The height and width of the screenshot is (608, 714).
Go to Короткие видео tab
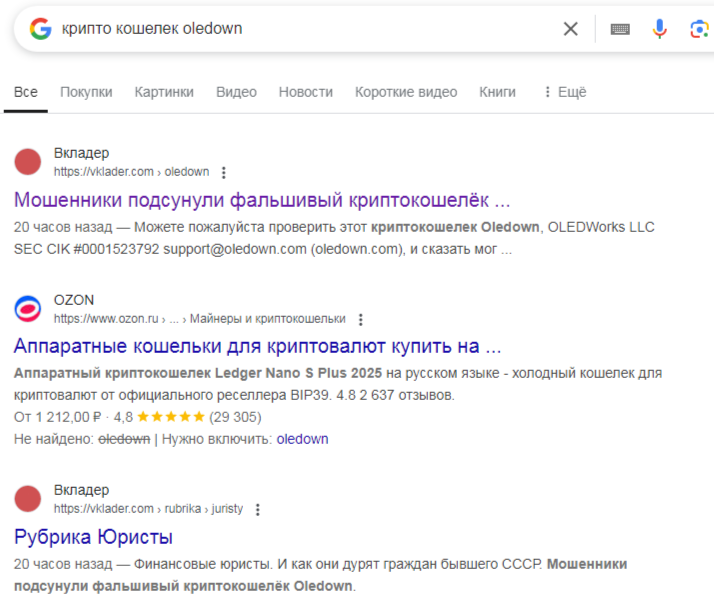tap(406, 92)
